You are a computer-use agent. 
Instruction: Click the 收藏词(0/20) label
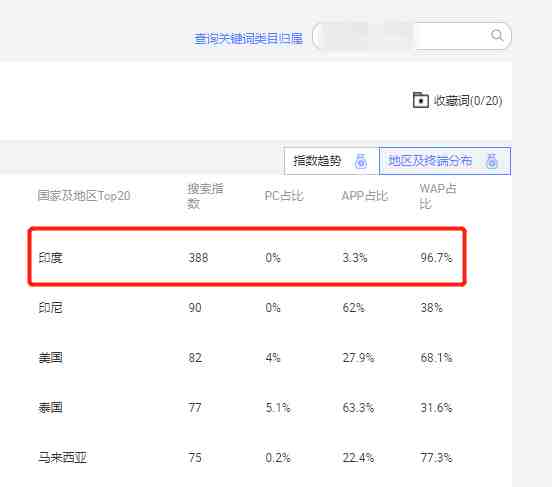coord(468,101)
